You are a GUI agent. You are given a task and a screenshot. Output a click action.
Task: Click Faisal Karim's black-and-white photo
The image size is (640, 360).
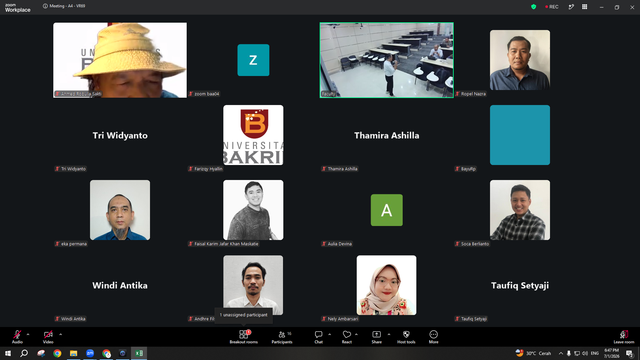point(253,210)
